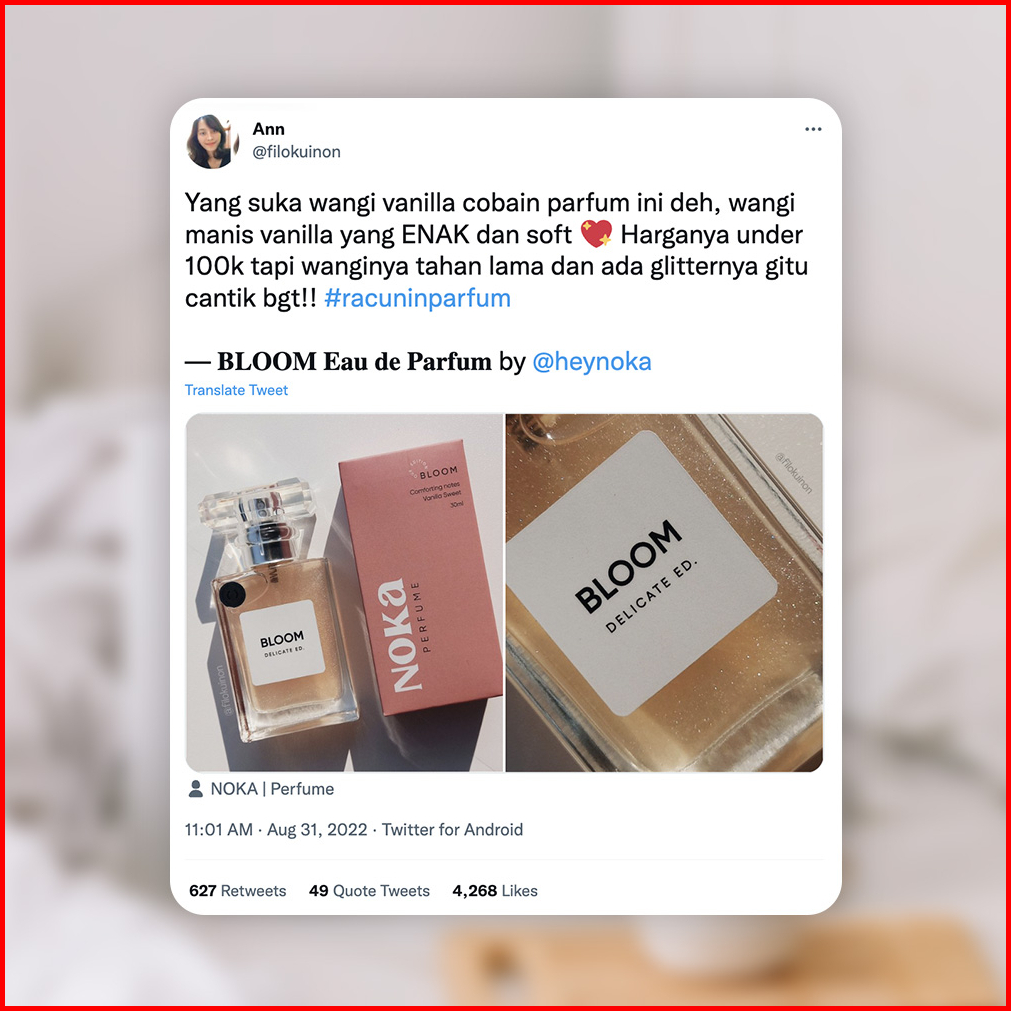This screenshot has height=1011, width=1011.
Task: Click the Twitter for Android source label
Action: (x=452, y=830)
